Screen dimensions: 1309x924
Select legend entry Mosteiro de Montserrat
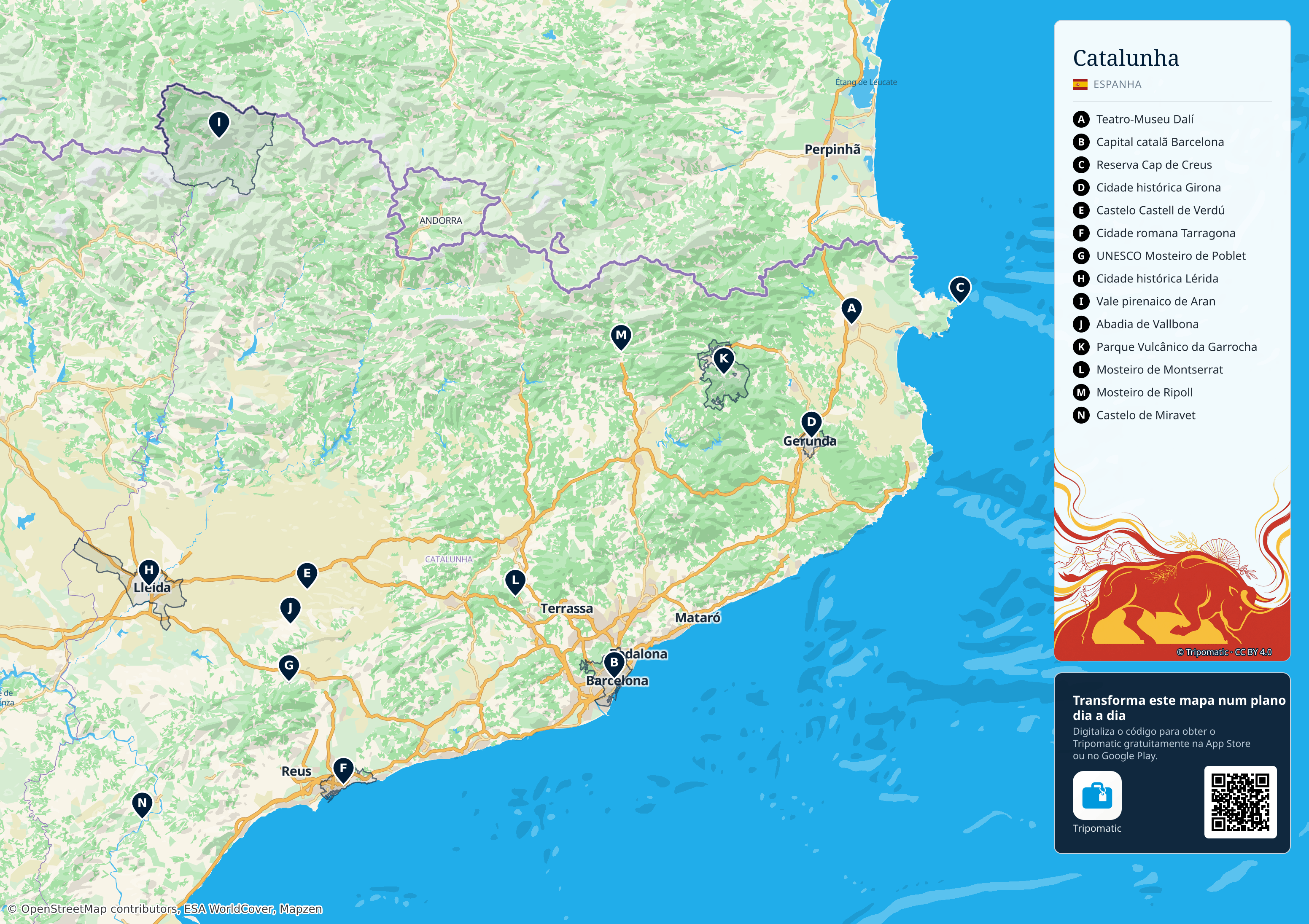click(1160, 370)
